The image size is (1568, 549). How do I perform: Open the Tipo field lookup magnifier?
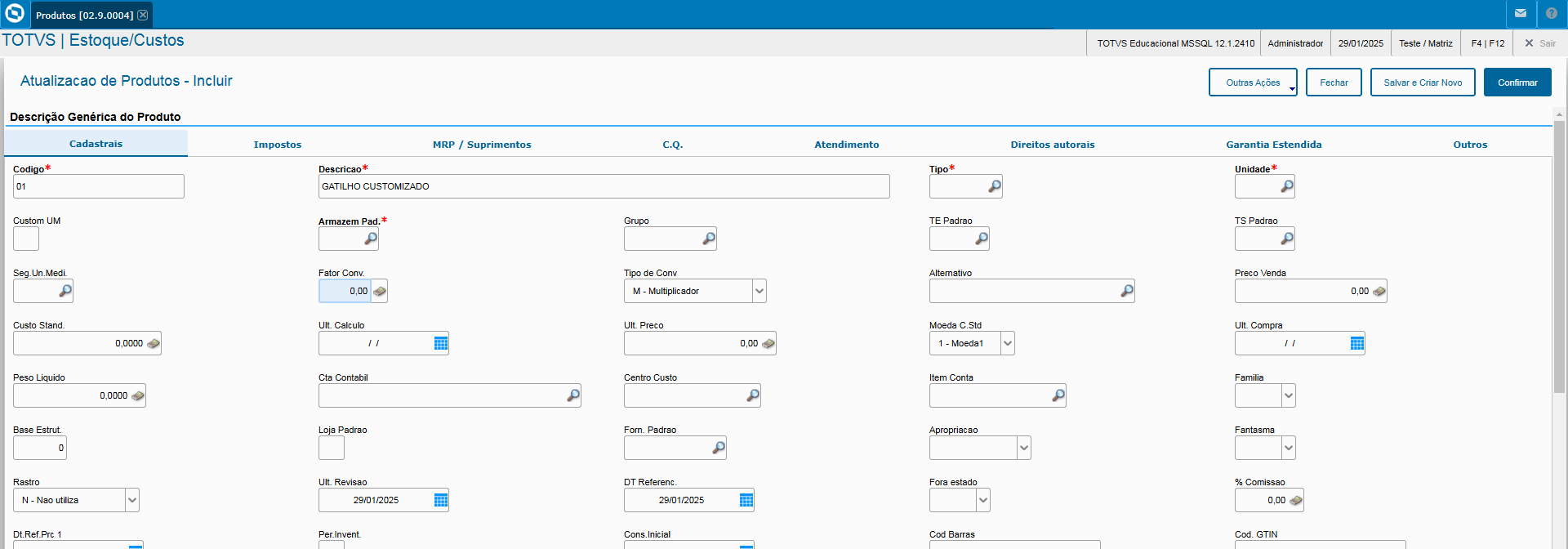pyautogui.click(x=995, y=186)
